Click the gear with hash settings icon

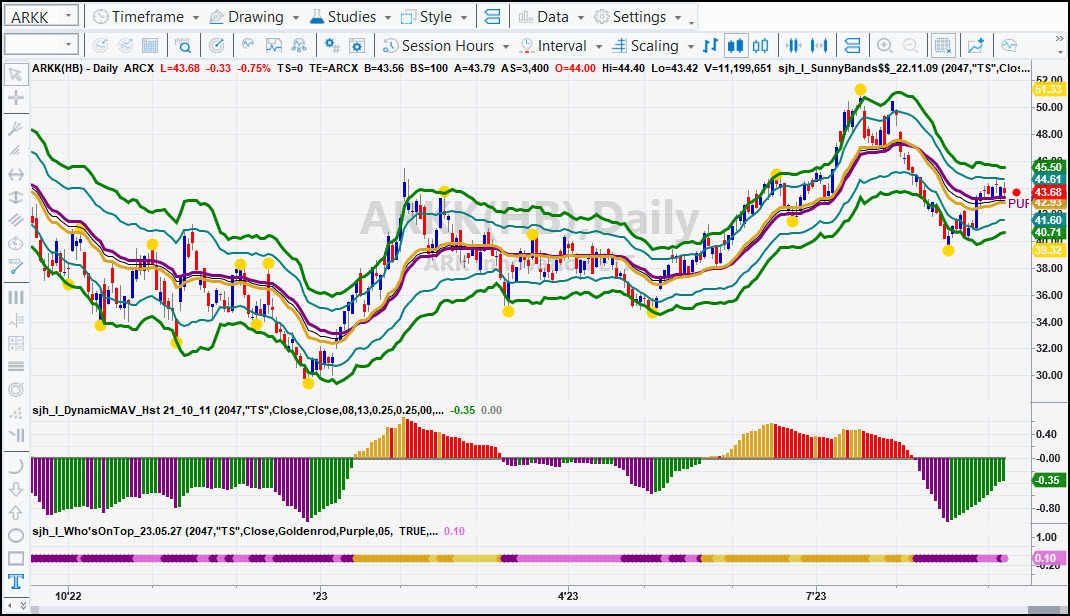(x=332, y=46)
